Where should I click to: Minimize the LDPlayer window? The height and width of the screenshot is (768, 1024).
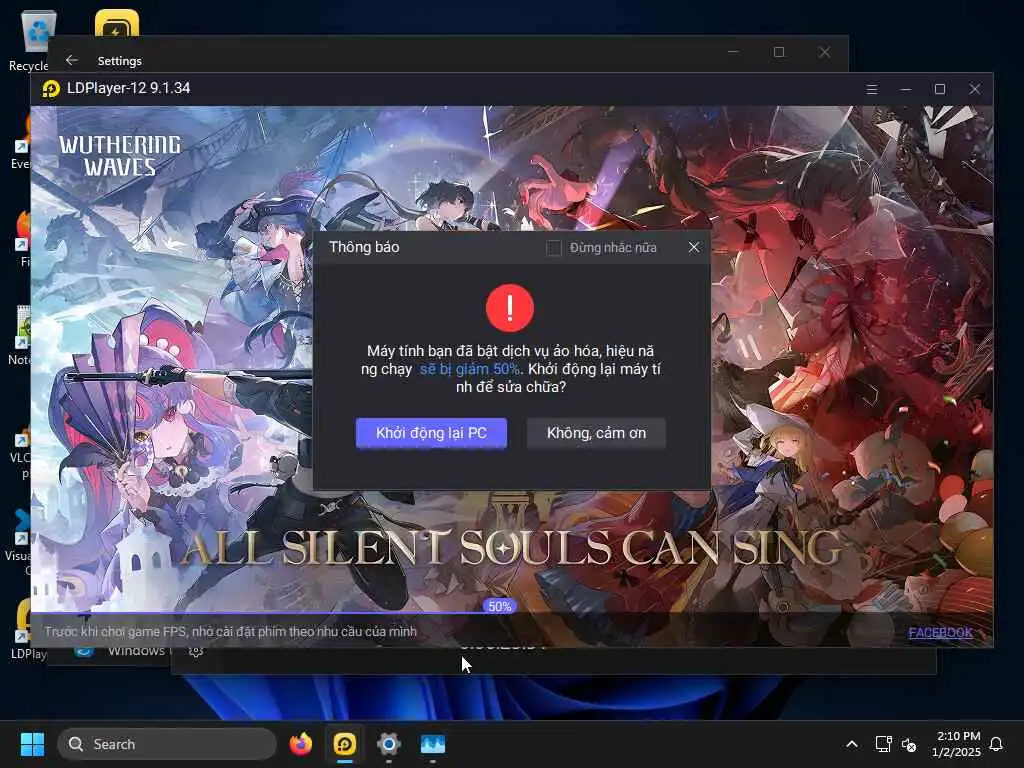point(906,89)
